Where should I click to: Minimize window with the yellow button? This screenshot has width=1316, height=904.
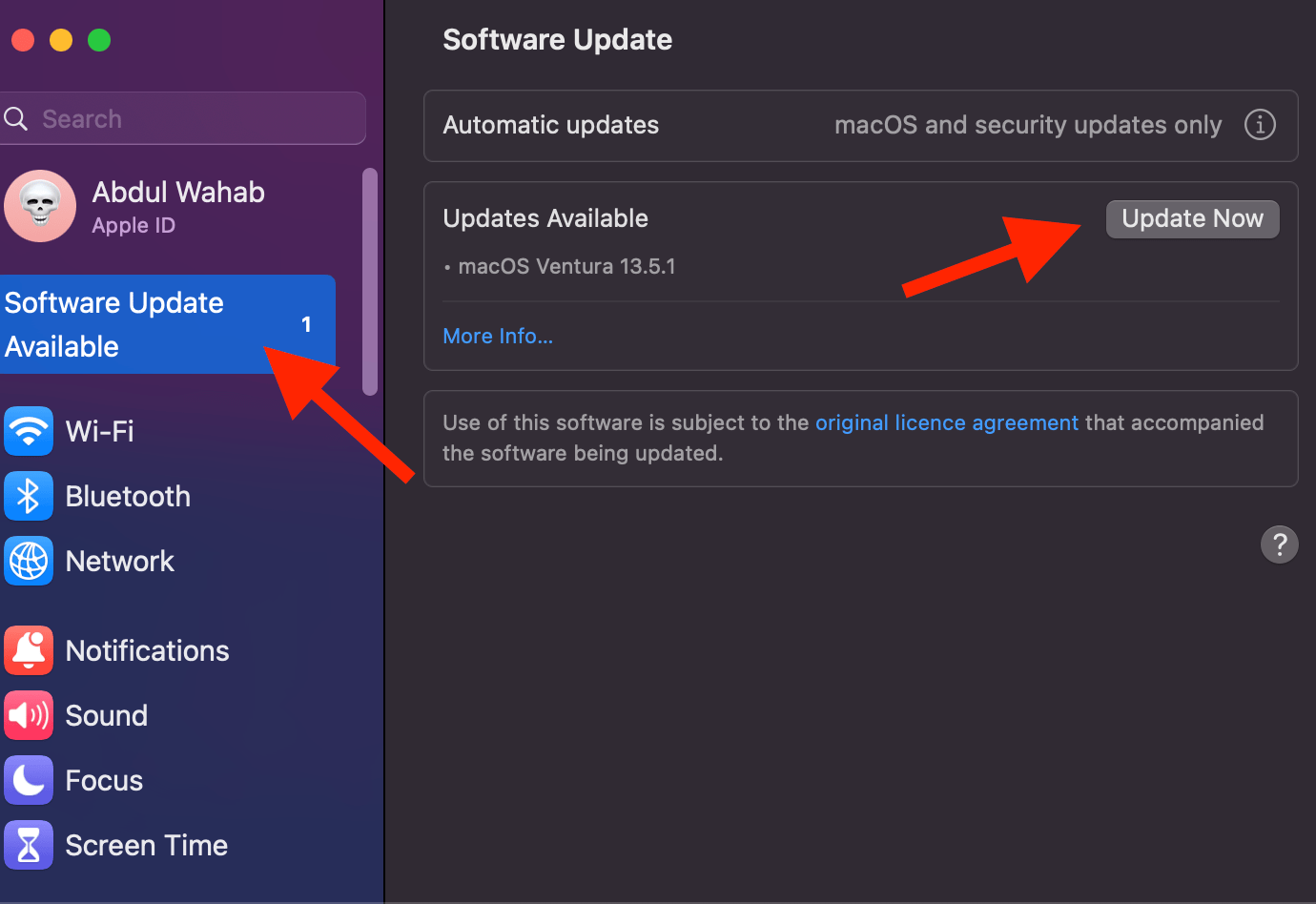[61, 40]
